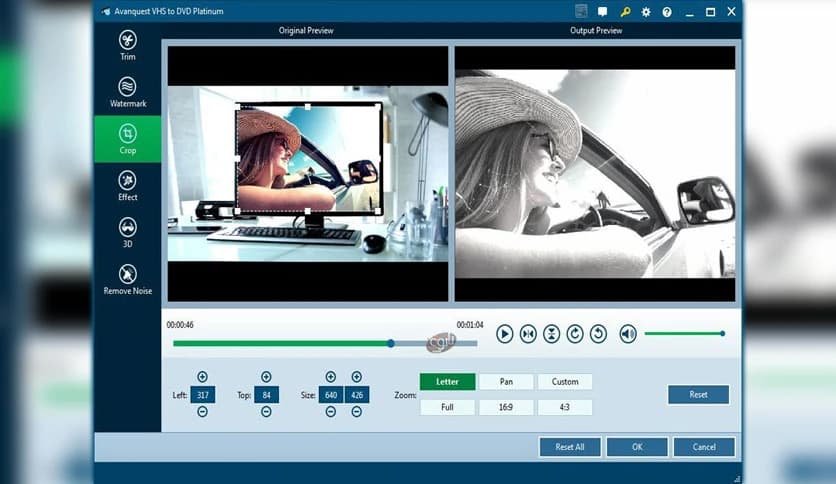Click the Reset All button
Screen dimensions: 836x484
pyautogui.click(x=570, y=447)
